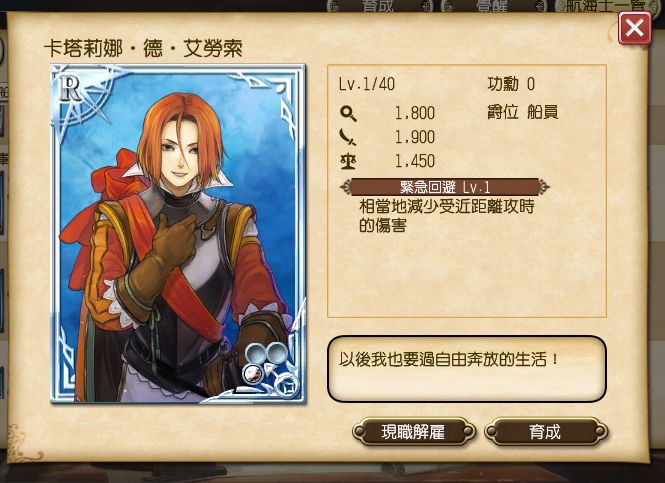
Task: Click the 現職解雇 dismiss button
Action: [x=414, y=432]
